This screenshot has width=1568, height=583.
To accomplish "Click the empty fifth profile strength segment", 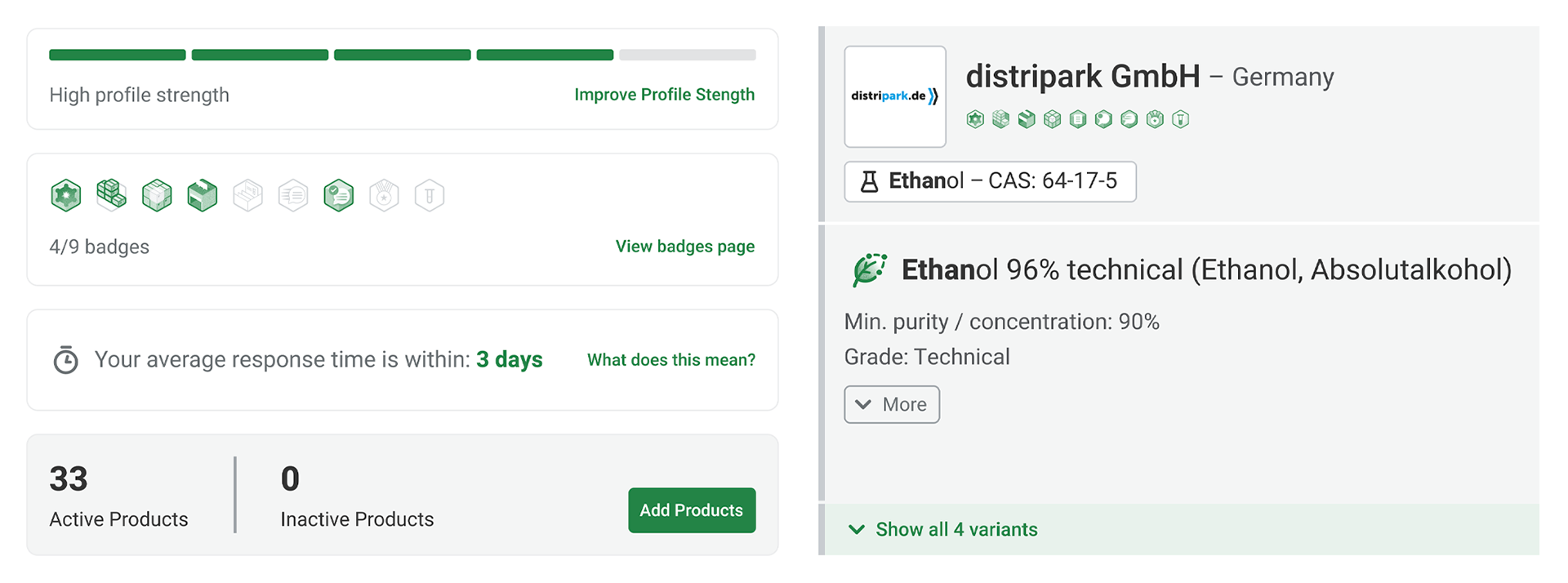I will (688, 55).
